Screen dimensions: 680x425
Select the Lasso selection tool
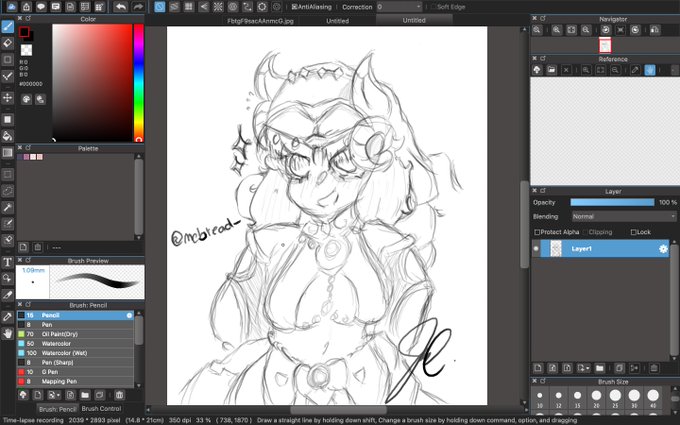pos(7,191)
